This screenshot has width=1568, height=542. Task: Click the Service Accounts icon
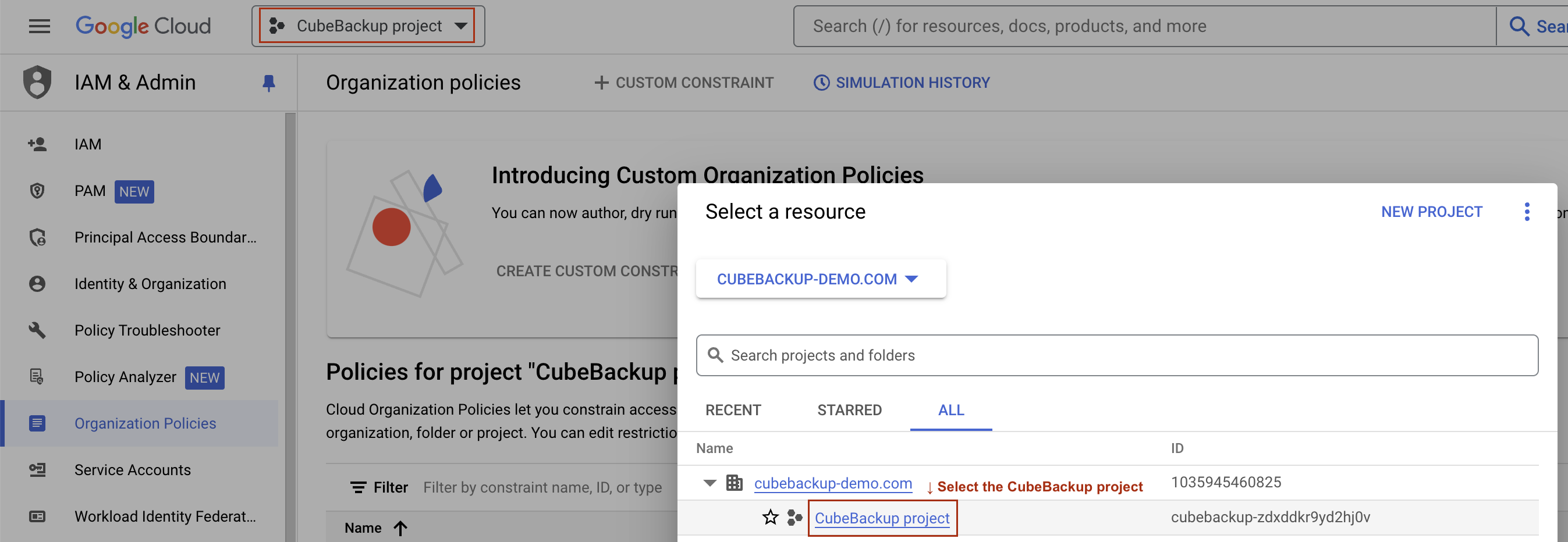[x=37, y=470]
